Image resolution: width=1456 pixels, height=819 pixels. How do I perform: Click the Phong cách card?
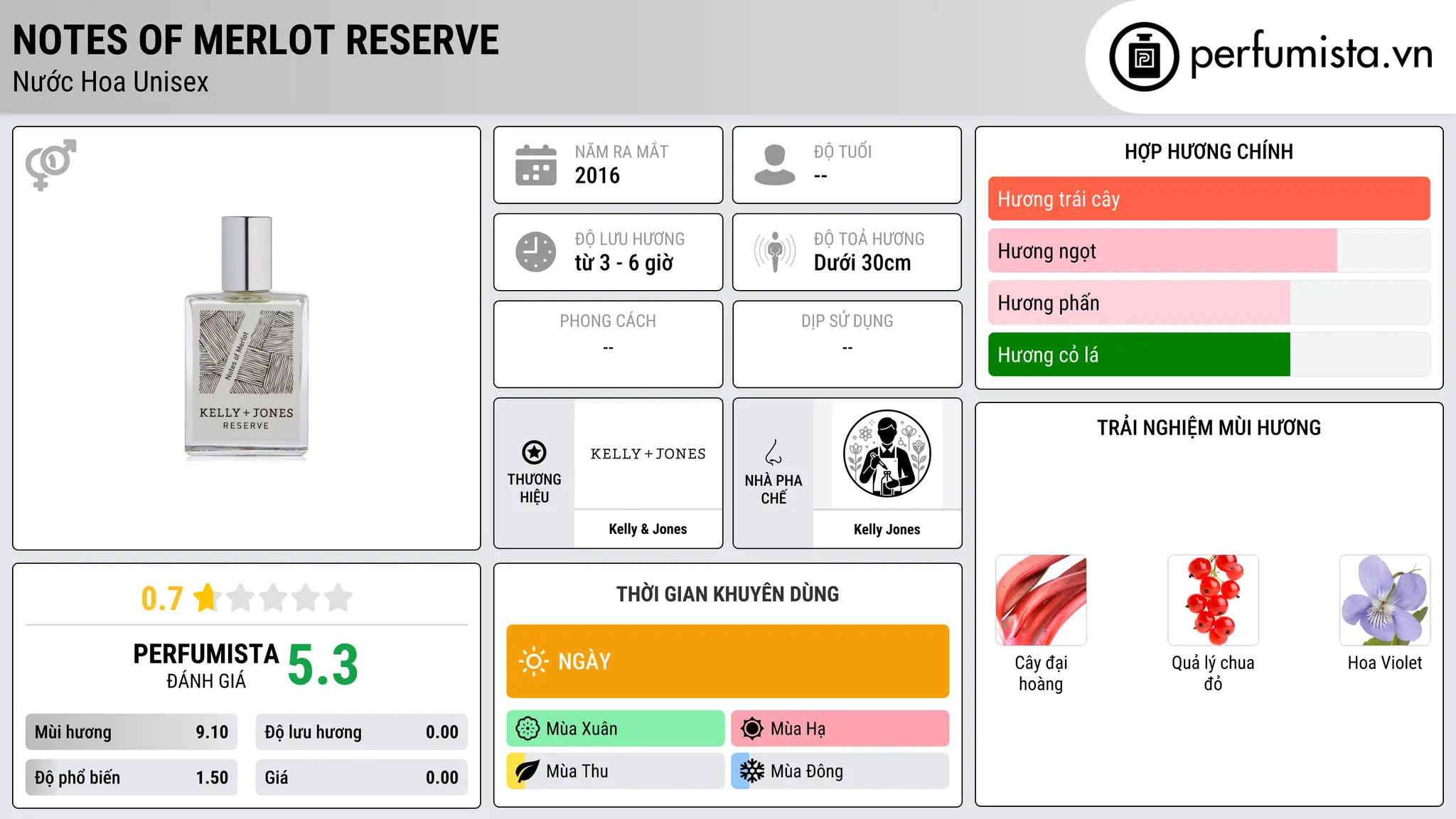coord(608,344)
